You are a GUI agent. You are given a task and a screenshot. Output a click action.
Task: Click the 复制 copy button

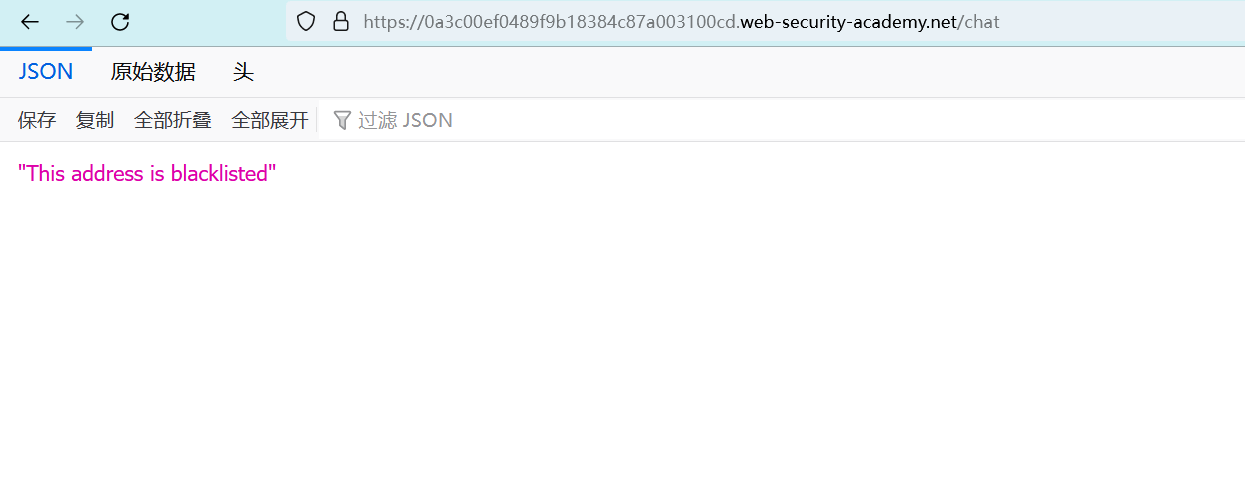(x=95, y=121)
